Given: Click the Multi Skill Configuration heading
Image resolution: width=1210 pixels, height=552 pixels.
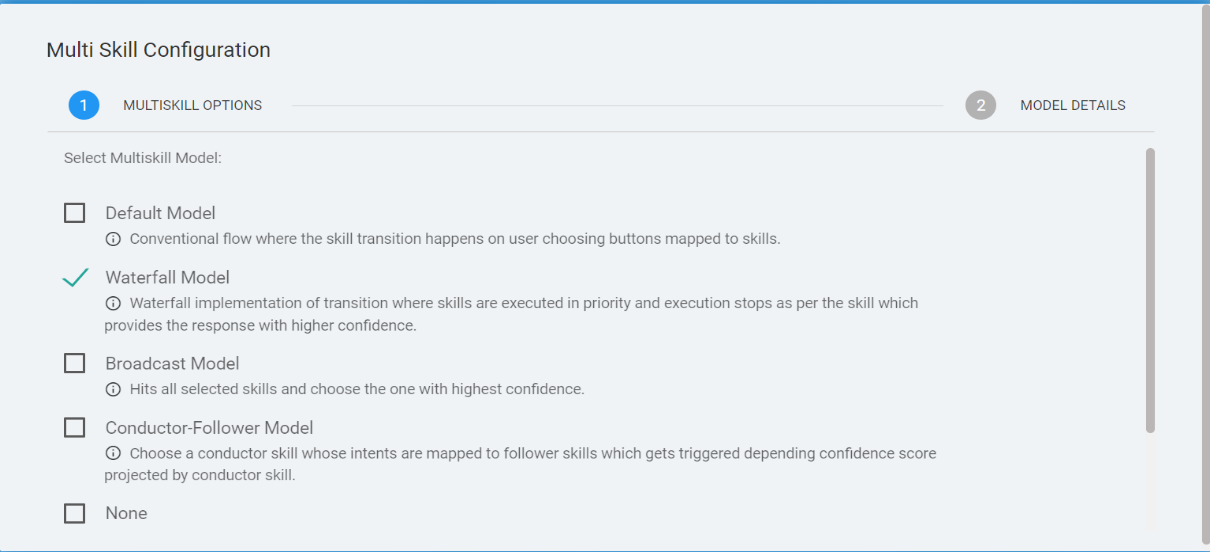Looking at the screenshot, I should pyautogui.click(x=158, y=50).
